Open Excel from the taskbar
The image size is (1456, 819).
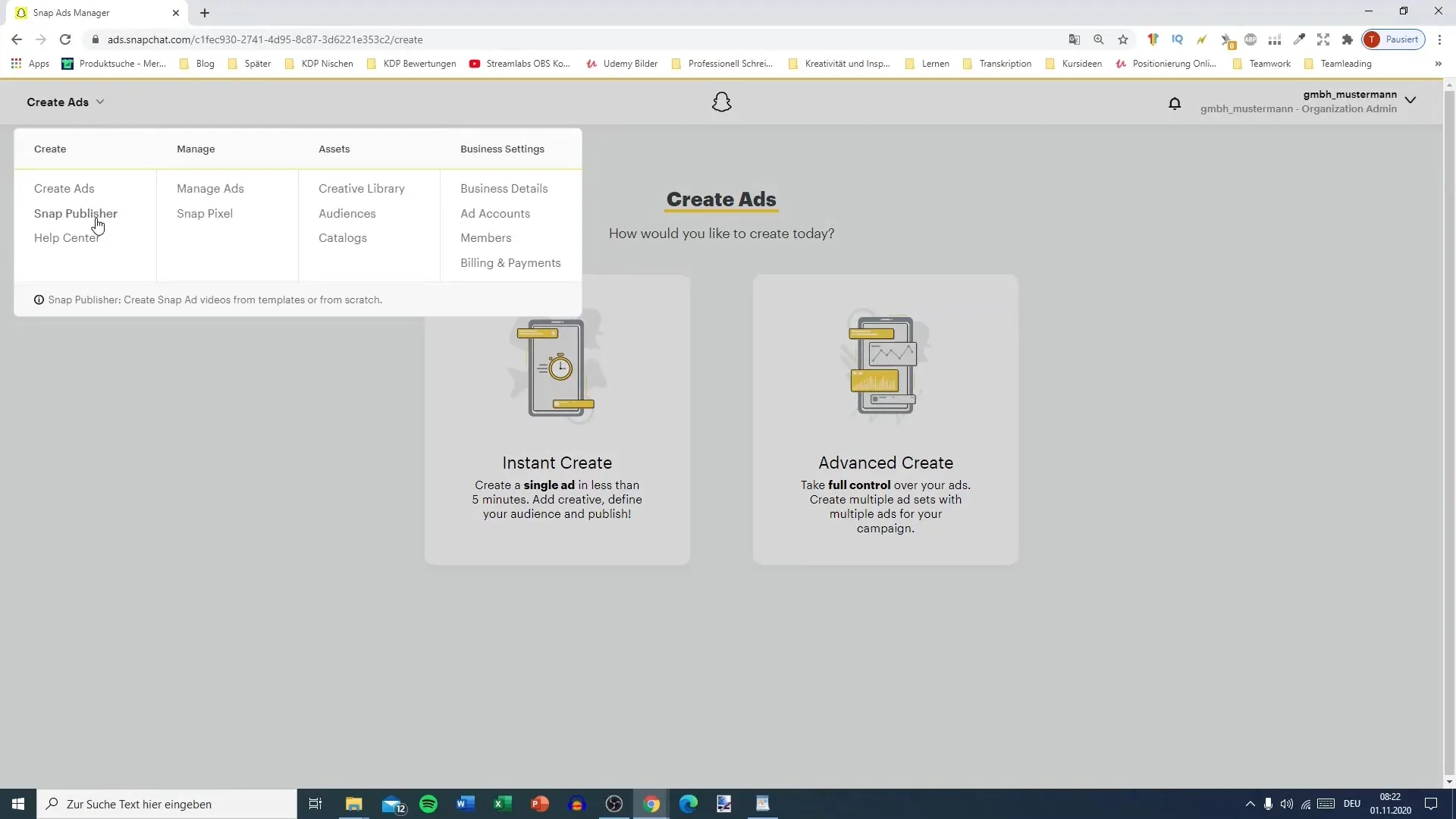pos(502,804)
